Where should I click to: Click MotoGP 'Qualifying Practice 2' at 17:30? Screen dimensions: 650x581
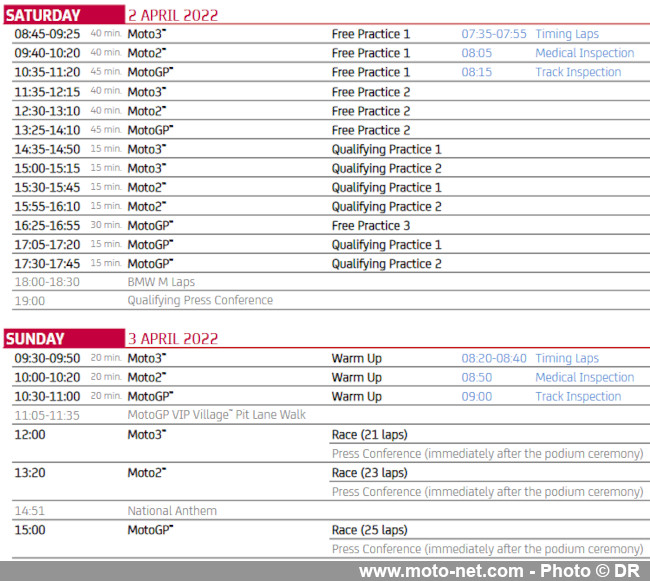[x=386, y=264]
